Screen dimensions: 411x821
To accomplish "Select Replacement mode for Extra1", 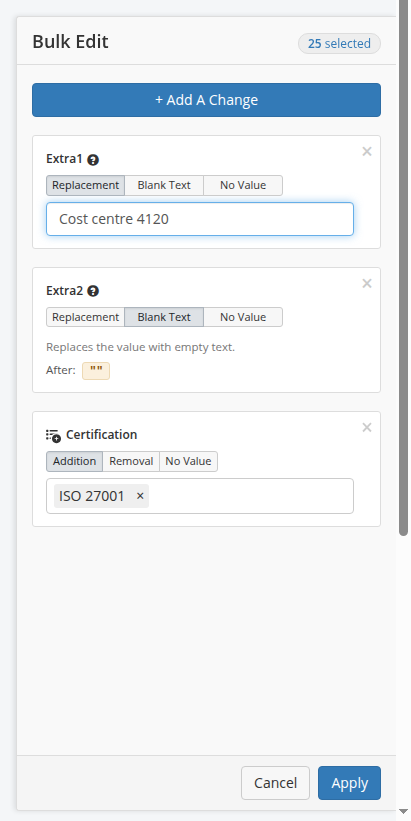I will 85,185.
